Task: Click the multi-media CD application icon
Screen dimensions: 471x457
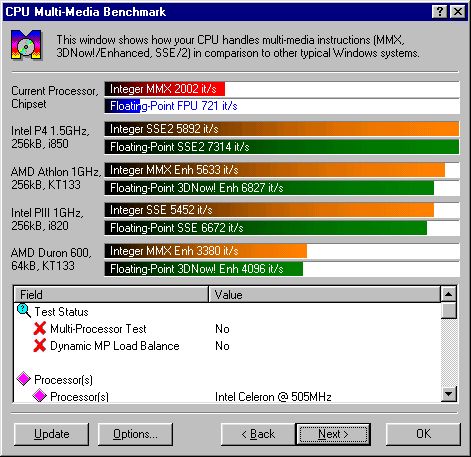Action: 26,45
